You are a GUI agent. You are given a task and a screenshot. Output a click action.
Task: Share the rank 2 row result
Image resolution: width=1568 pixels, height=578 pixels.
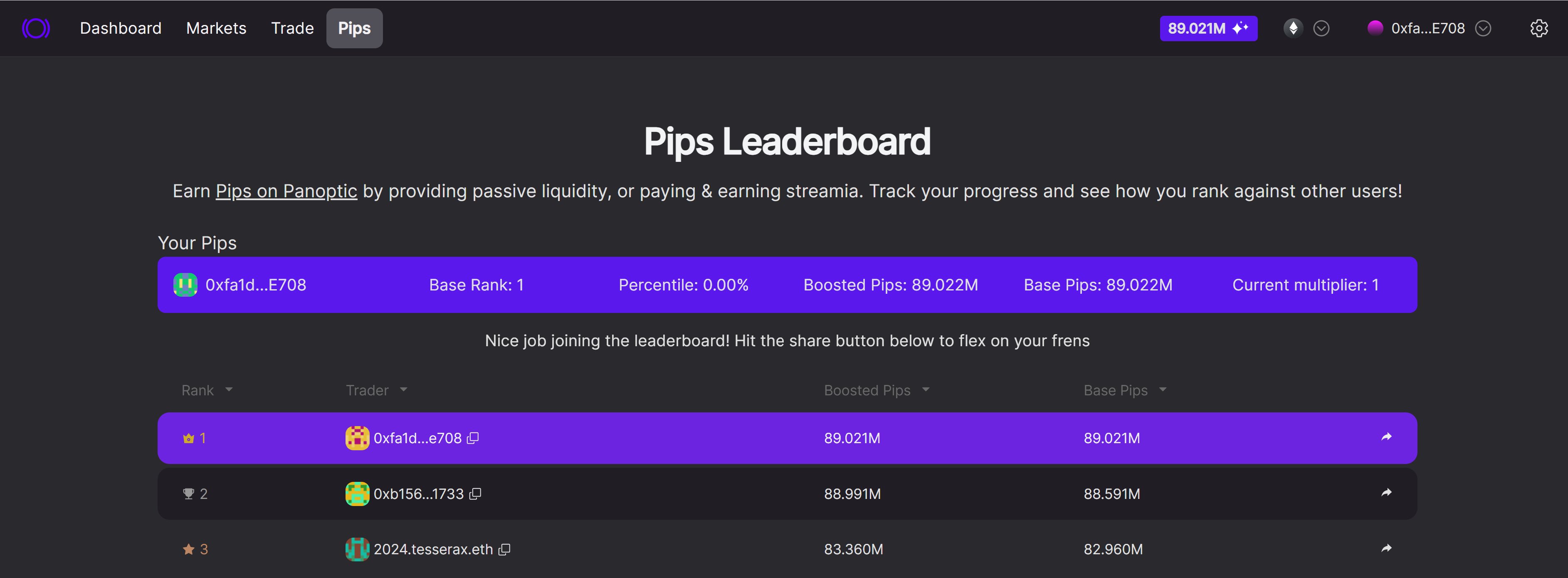pyautogui.click(x=1387, y=493)
